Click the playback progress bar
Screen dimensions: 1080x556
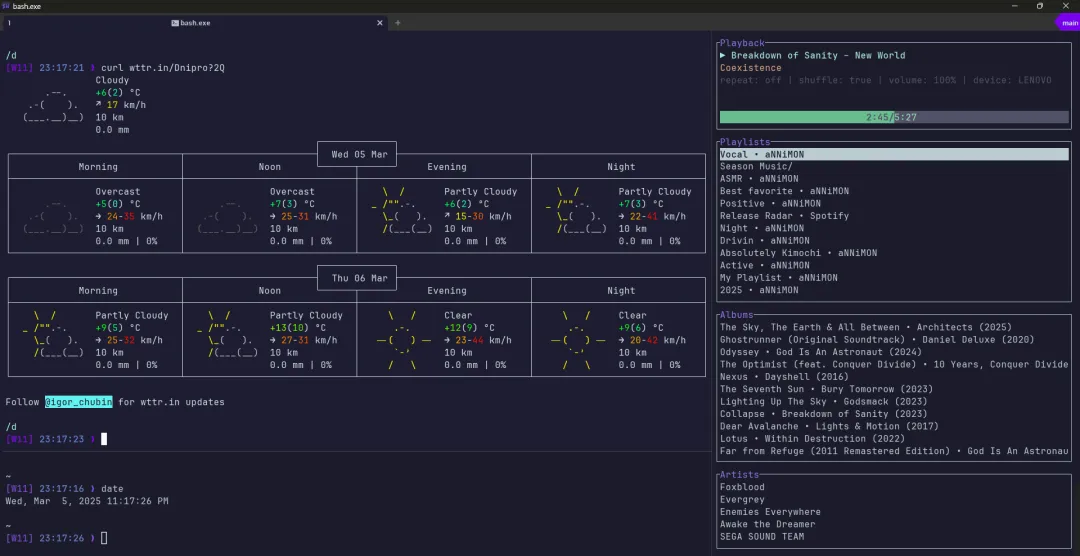(x=894, y=117)
